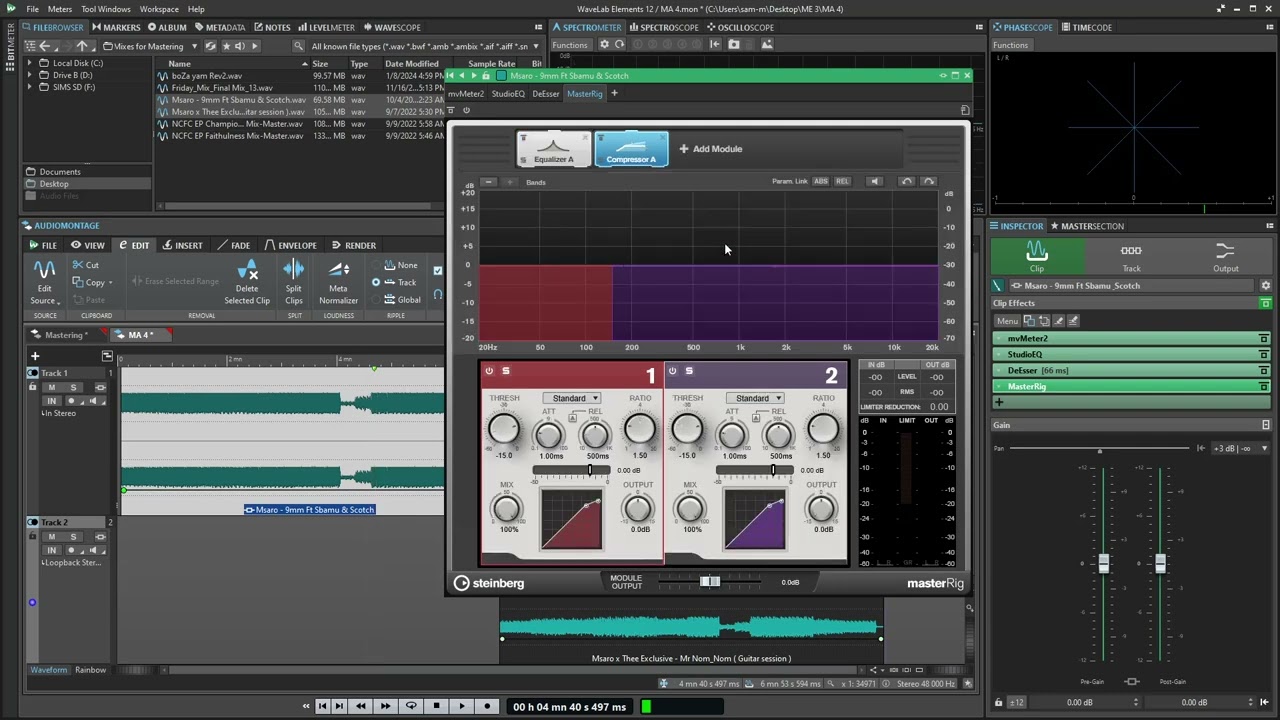Add a new track in montage

(x=35, y=356)
